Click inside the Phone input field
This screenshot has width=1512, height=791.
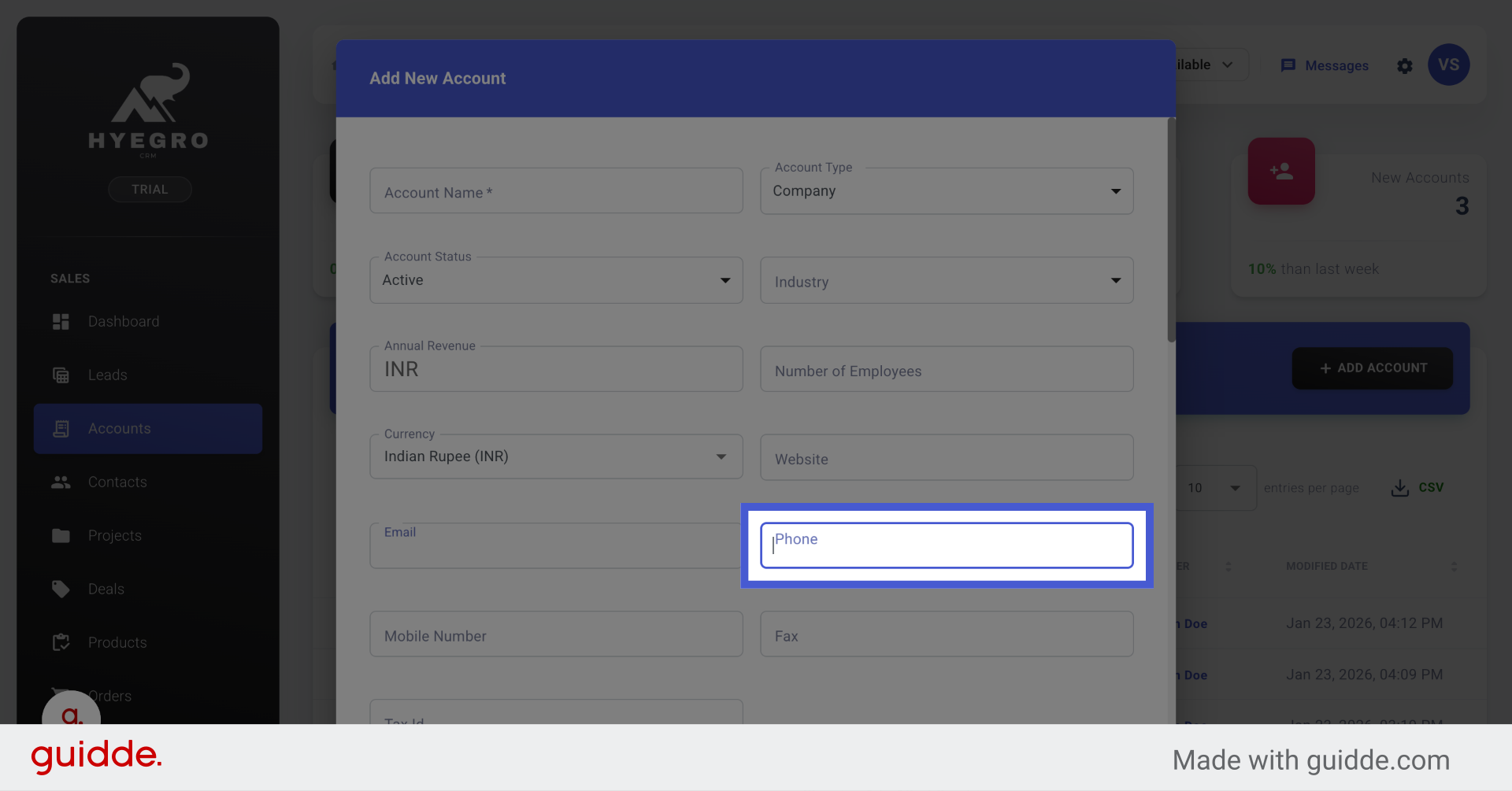(x=945, y=545)
